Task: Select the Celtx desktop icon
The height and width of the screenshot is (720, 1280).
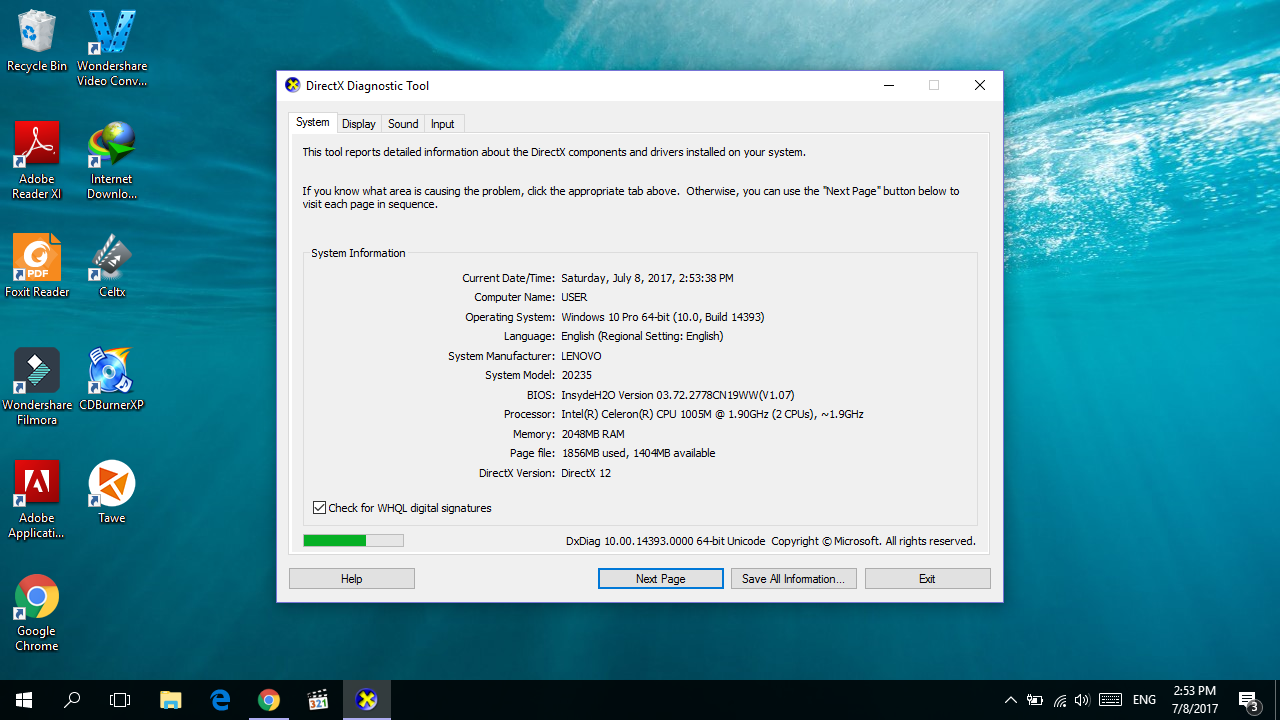Action: click(112, 266)
